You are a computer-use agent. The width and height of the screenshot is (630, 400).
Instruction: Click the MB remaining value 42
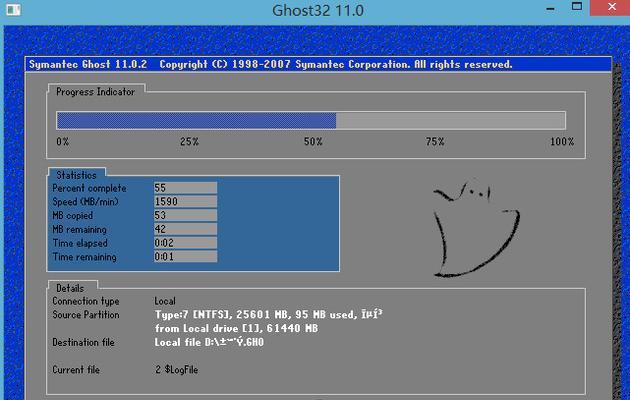(x=185, y=229)
